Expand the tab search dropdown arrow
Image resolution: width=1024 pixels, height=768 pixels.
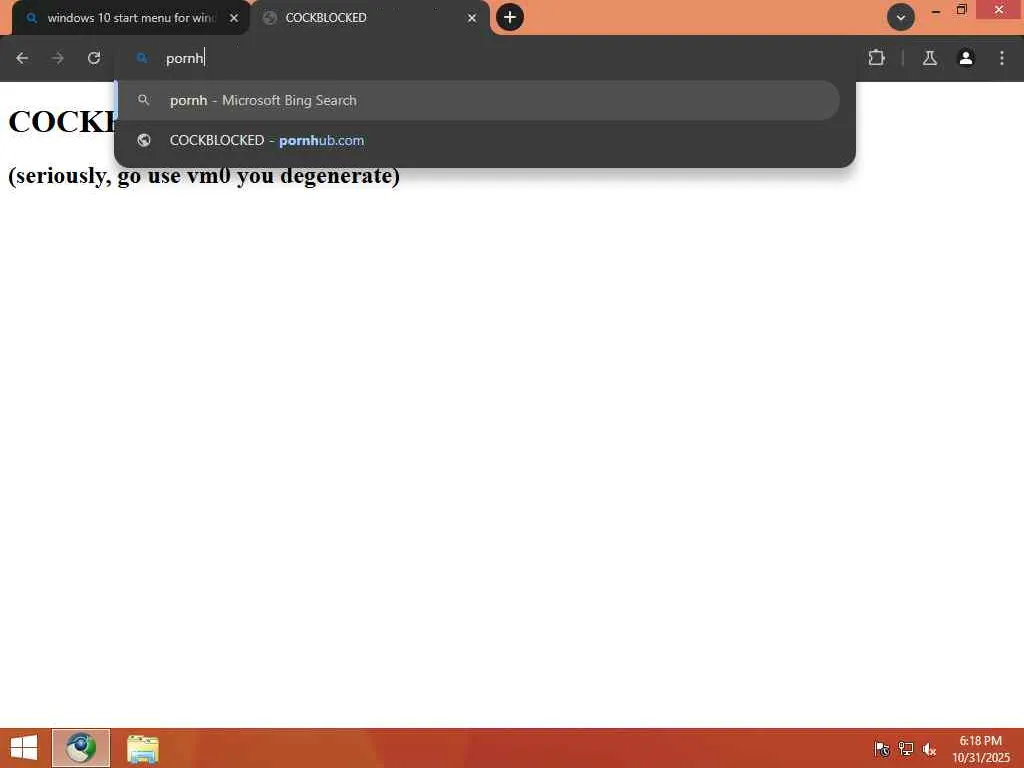tap(901, 17)
